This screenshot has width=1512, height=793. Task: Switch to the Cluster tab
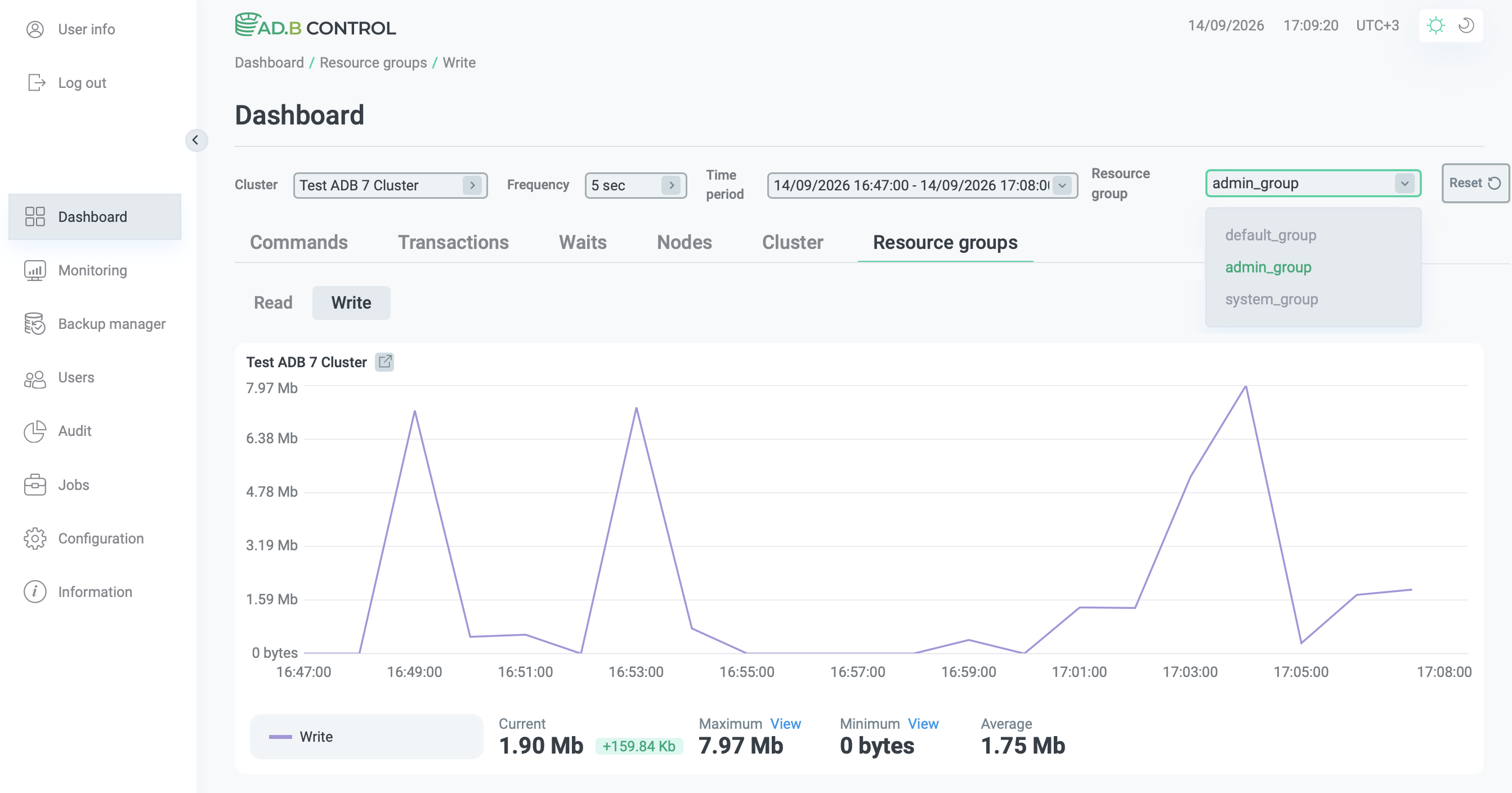pos(793,242)
